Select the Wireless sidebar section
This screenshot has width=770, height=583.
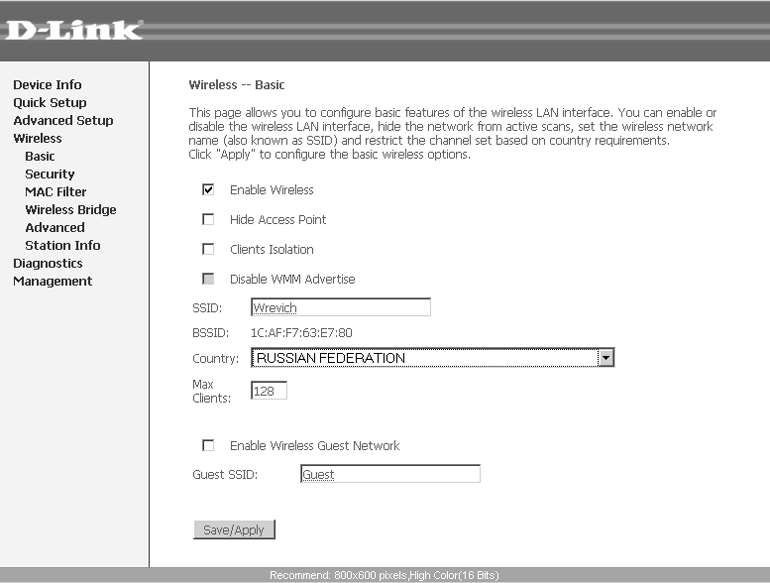[37, 139]
